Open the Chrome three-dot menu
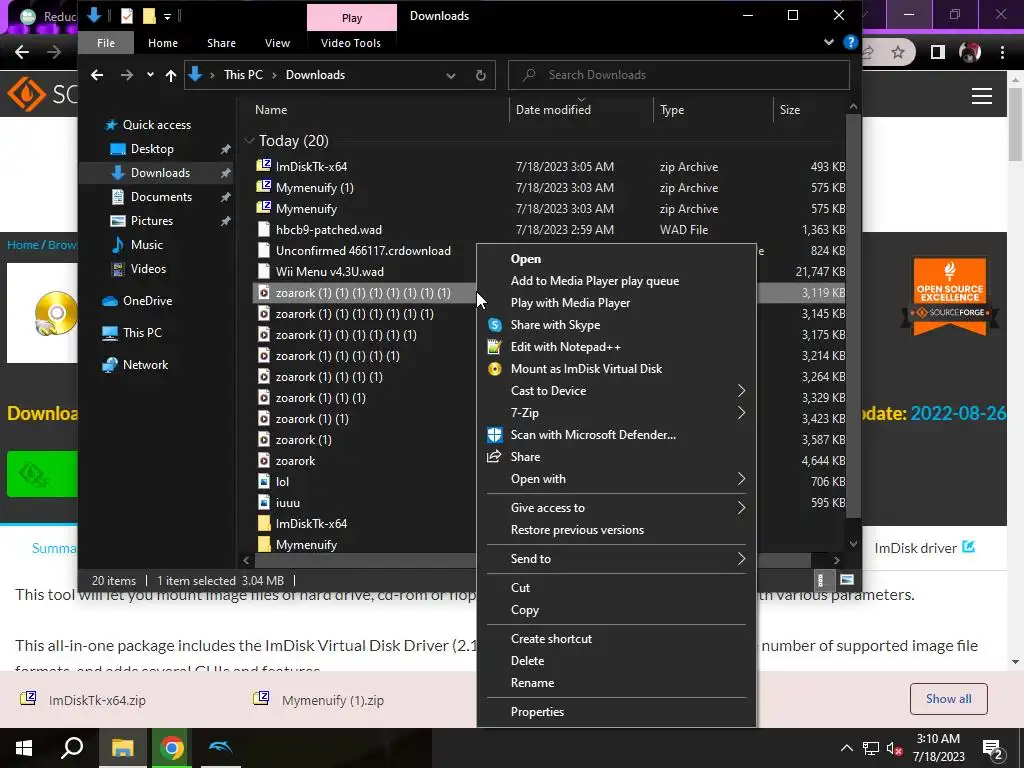Image resolution: width=1024 pixels, height=768 pixels. tap(1002, 52)
